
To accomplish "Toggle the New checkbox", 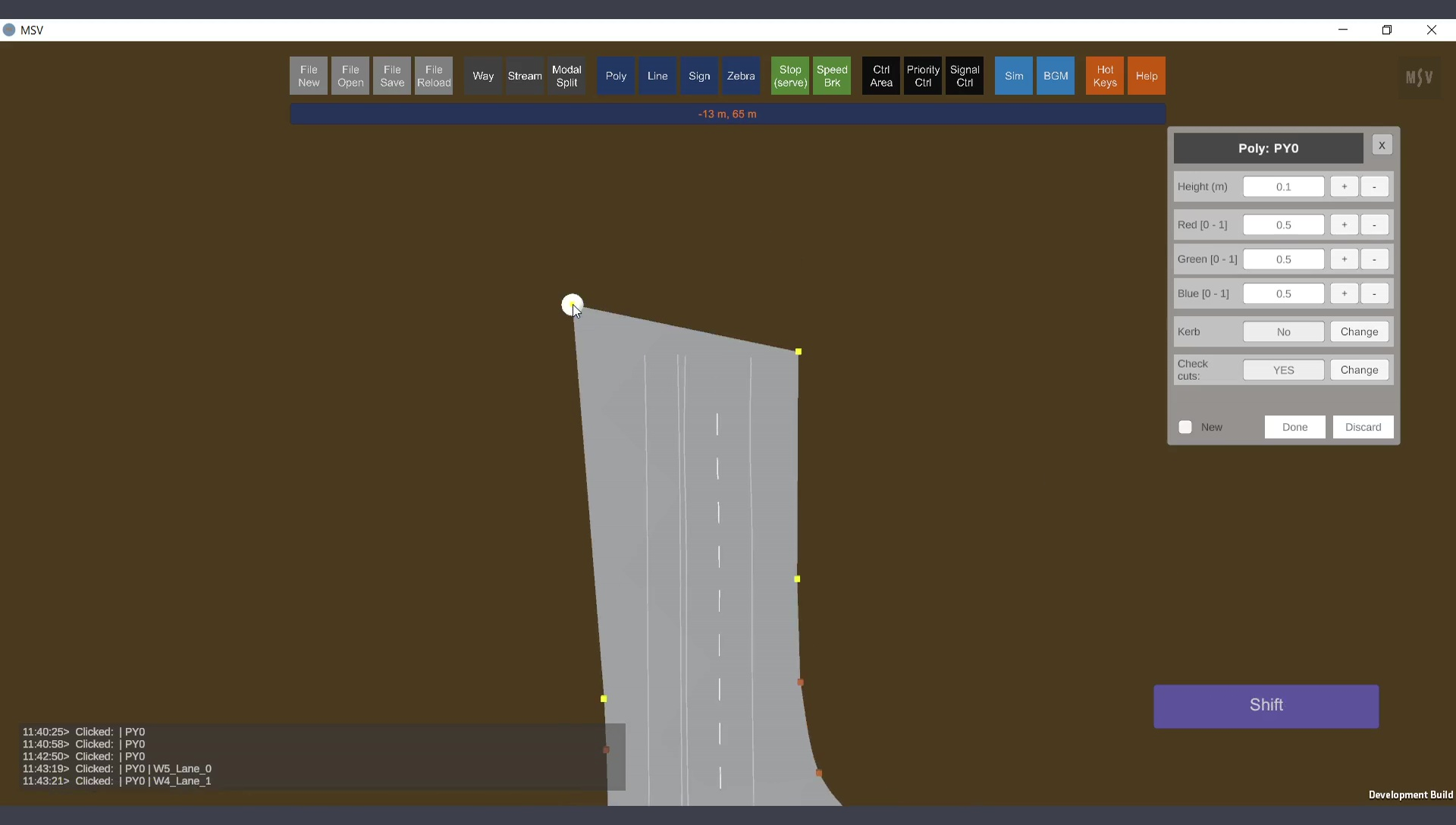I will pyautogui.click(x=1185, y=427).
